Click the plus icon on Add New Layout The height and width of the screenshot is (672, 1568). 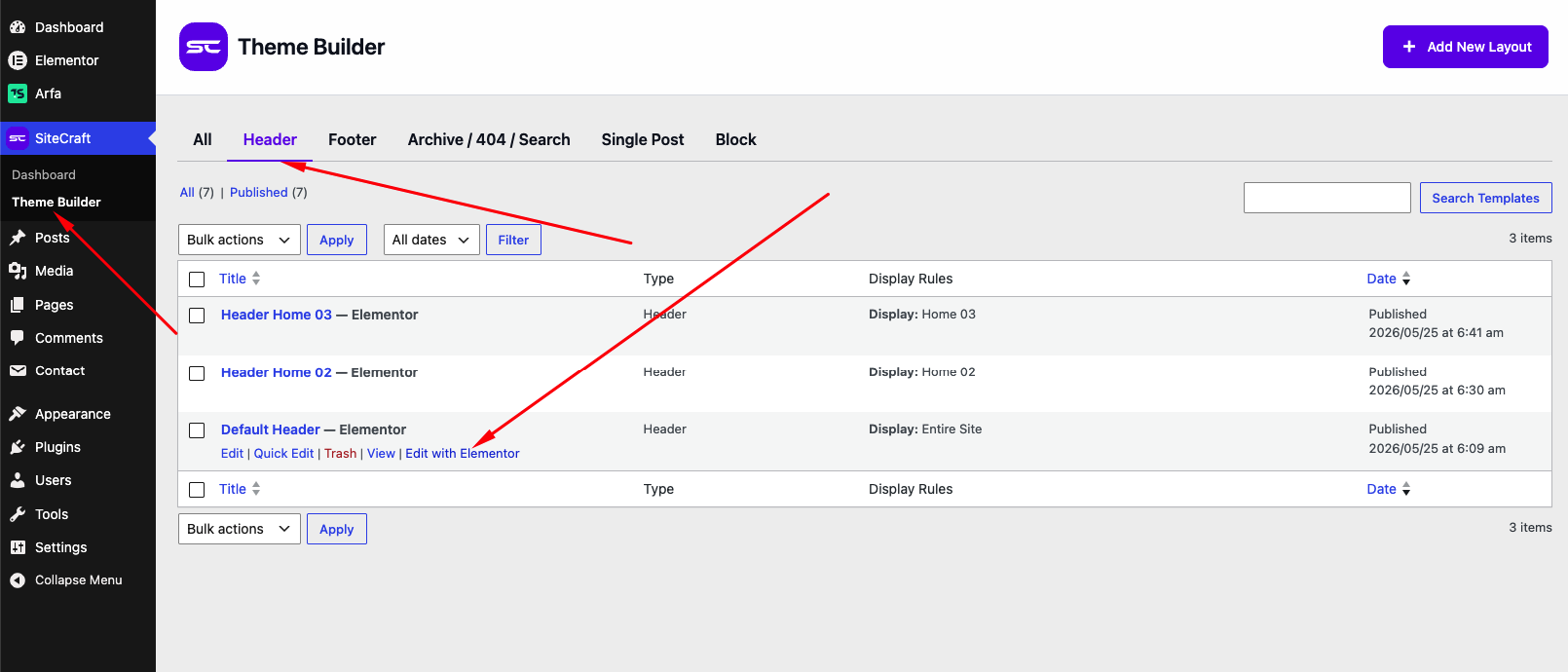point(1409,47)
